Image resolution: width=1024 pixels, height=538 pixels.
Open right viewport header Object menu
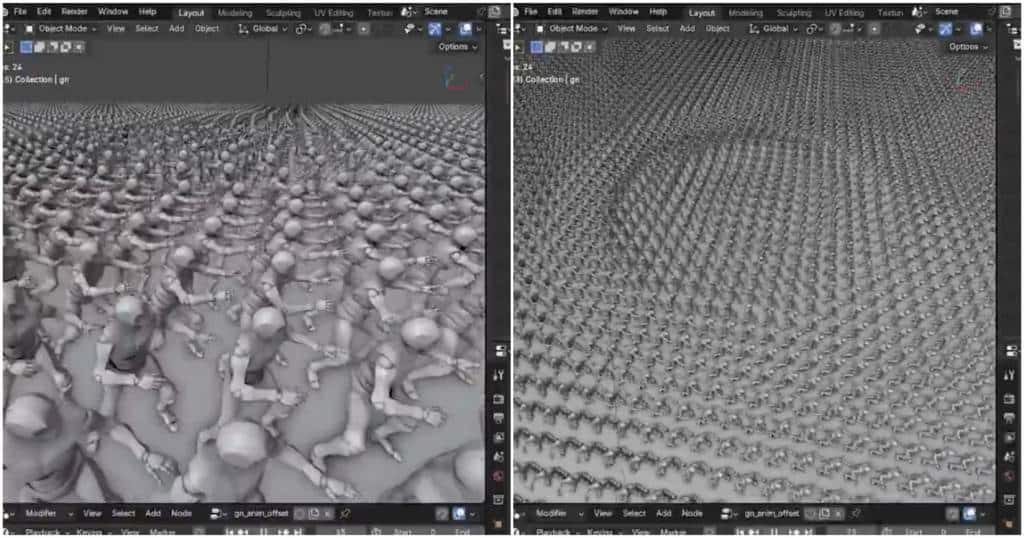(718, 29)
